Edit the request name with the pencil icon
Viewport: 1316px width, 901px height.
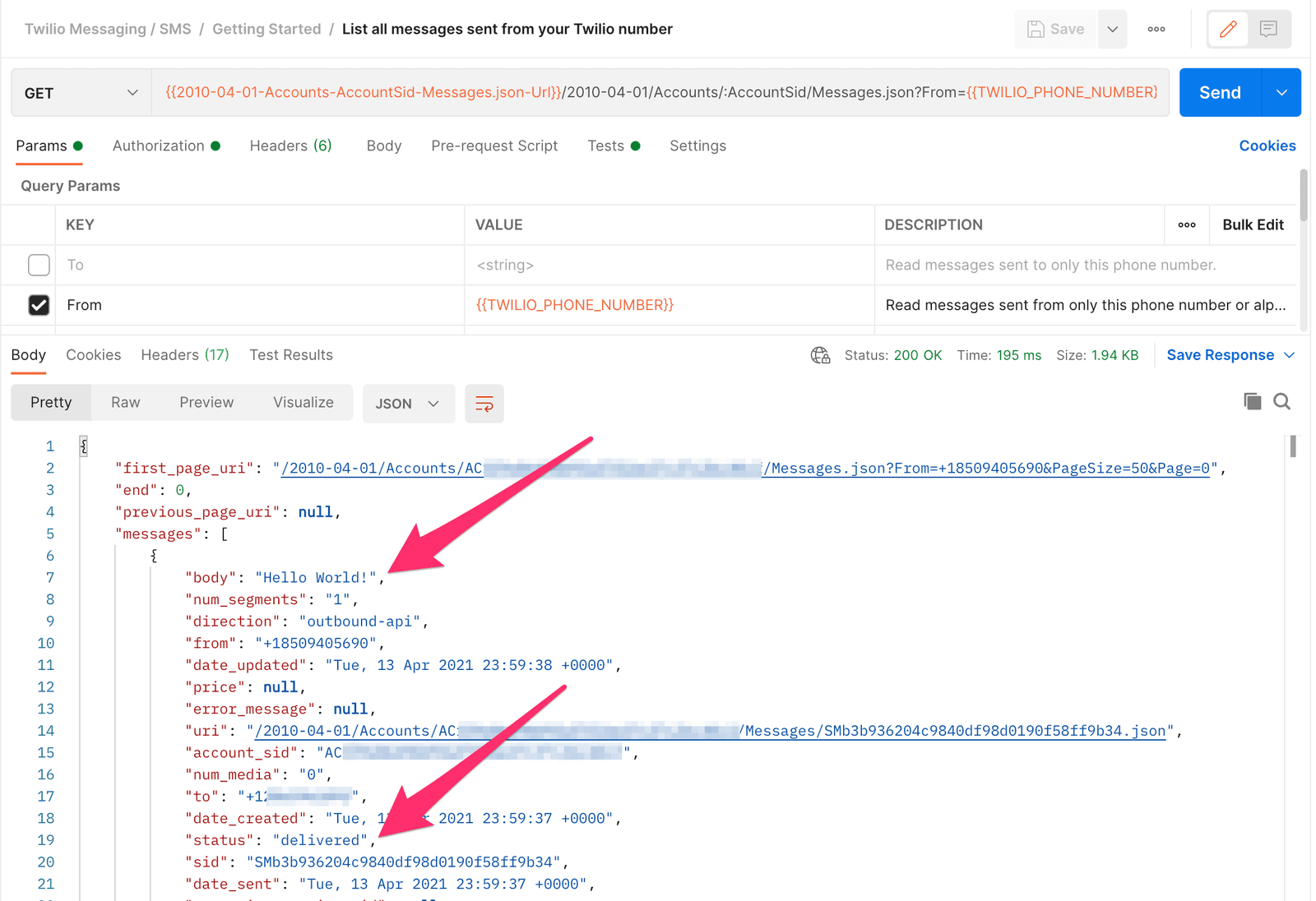[1228, 29]
